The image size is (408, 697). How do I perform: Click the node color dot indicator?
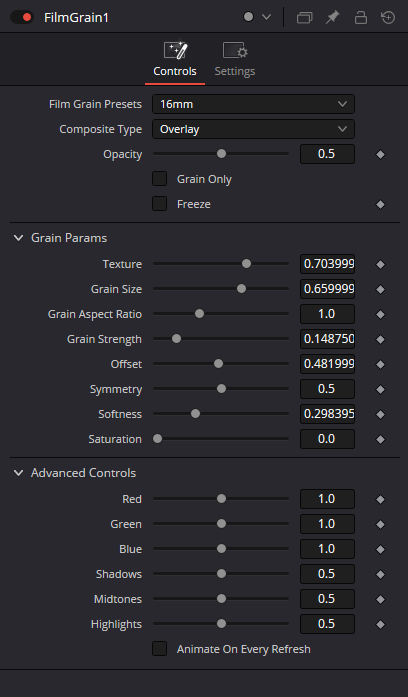pos(248,17)
